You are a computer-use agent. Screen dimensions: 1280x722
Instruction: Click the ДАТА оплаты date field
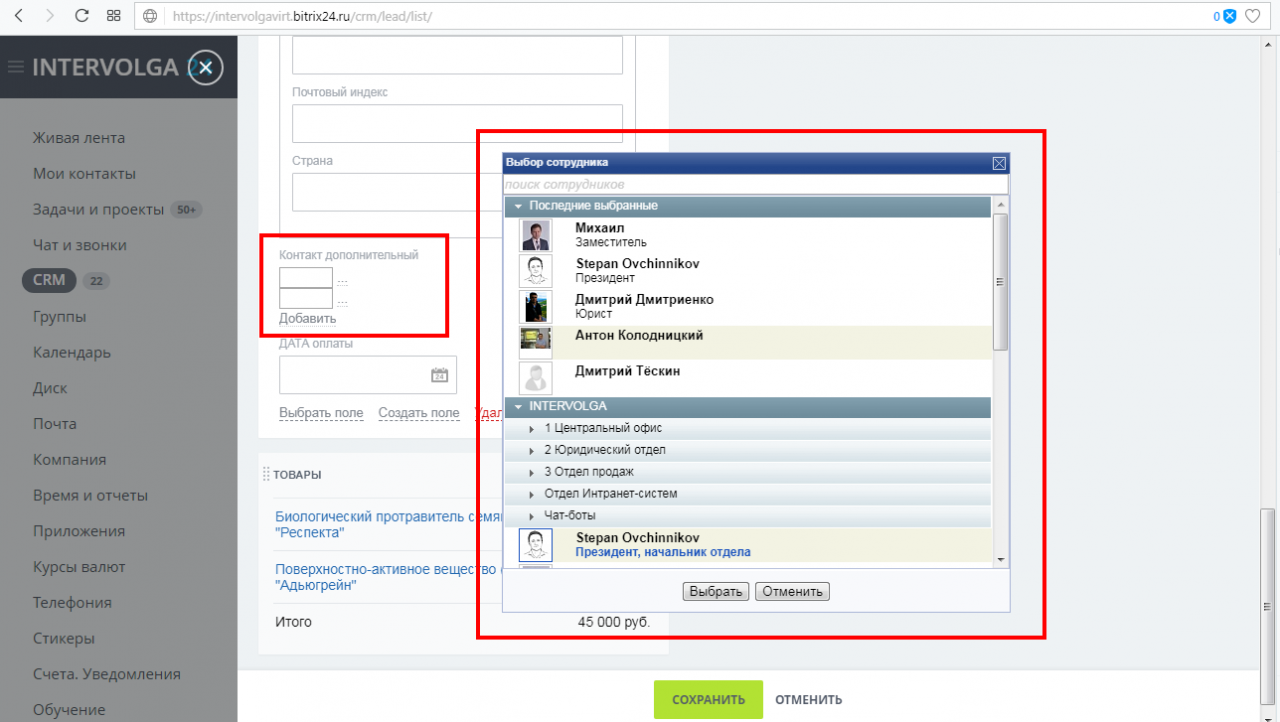[x=368, y=375]
